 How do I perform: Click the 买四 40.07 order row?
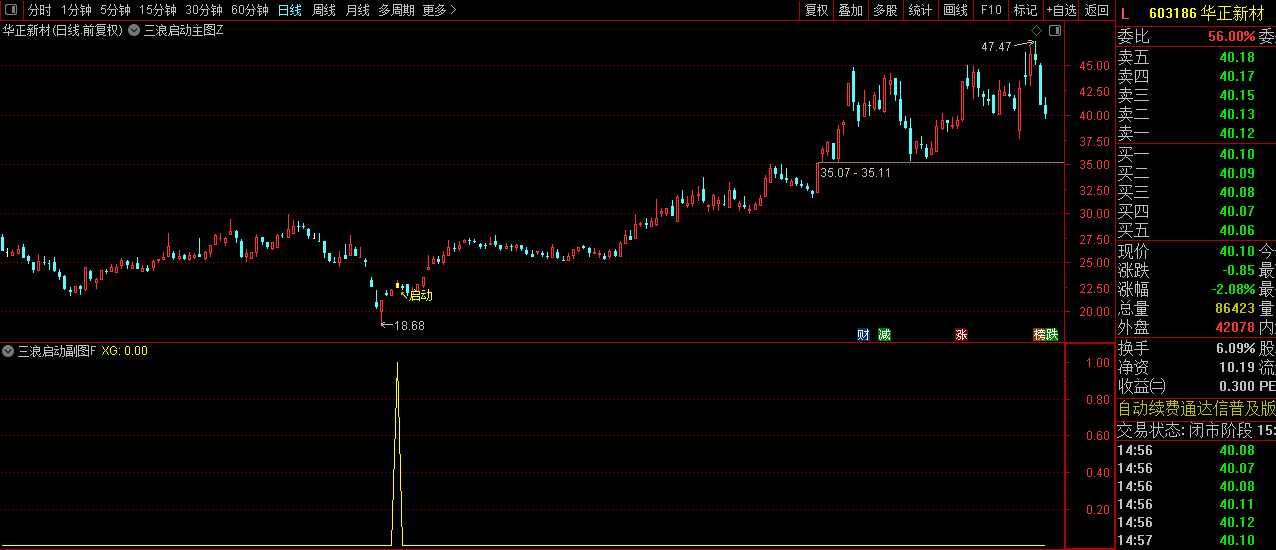[1195, 211]
